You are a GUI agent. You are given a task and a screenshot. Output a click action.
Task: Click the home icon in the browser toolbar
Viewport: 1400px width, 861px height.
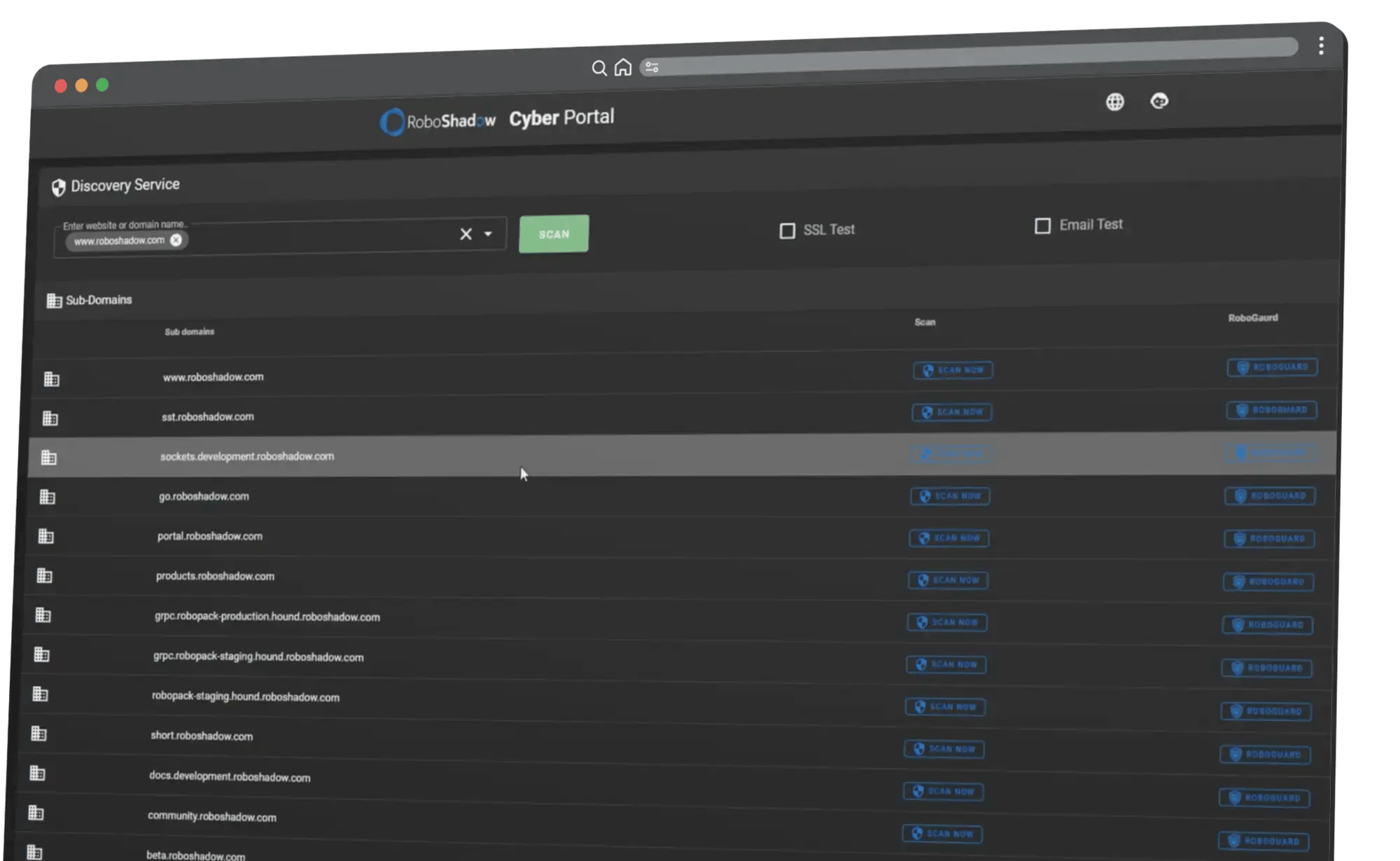coord(622,69)
